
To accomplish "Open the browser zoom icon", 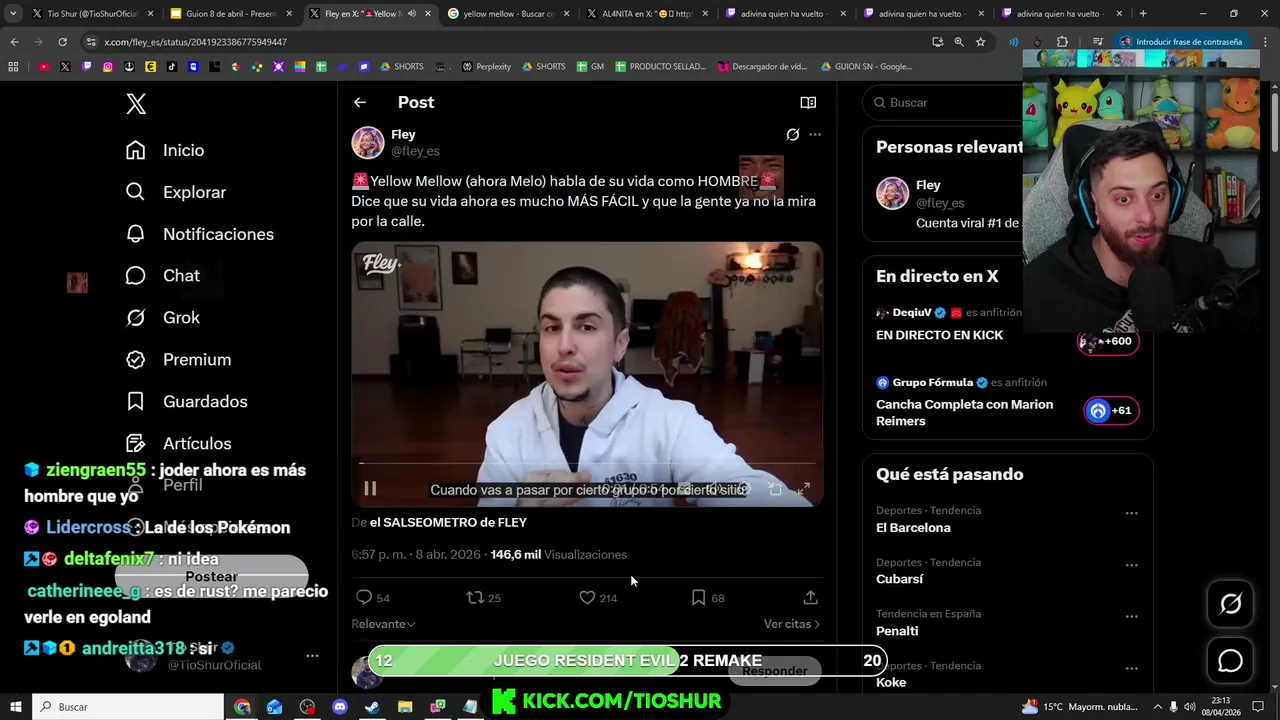I will 959,42.
